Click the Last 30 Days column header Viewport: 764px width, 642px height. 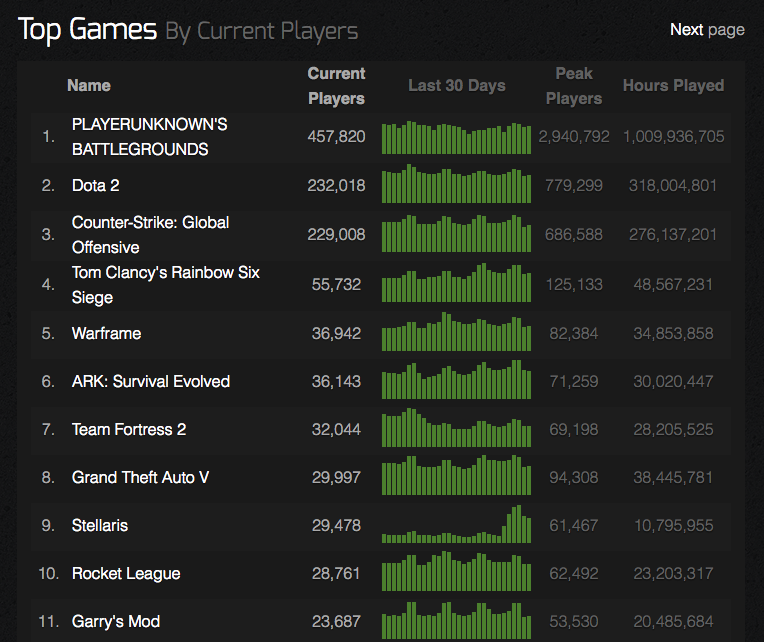(x=457, y=86)
